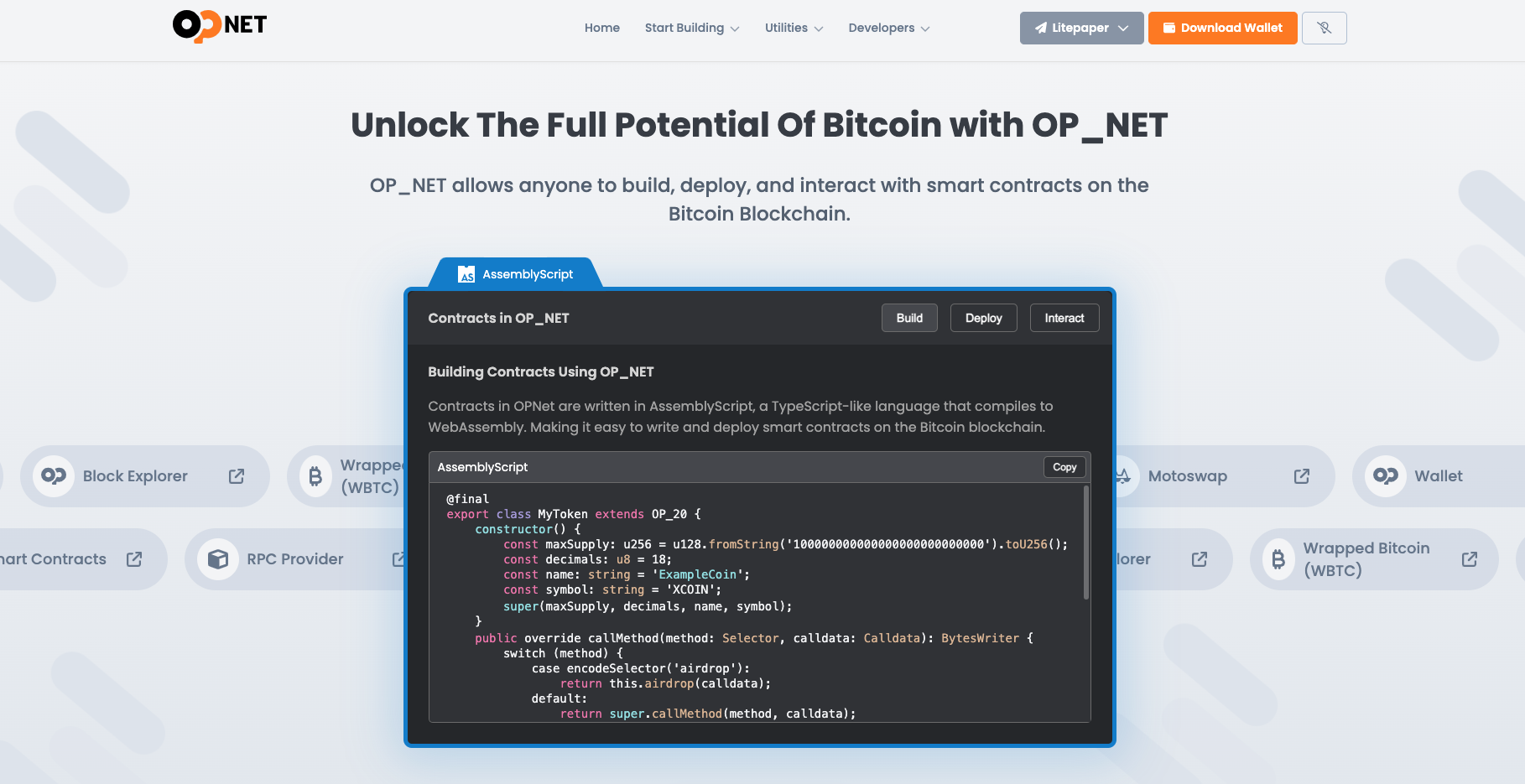Select the AssemblyScript tab
This screenshot has height=784, width=1525.
[515, 273]
